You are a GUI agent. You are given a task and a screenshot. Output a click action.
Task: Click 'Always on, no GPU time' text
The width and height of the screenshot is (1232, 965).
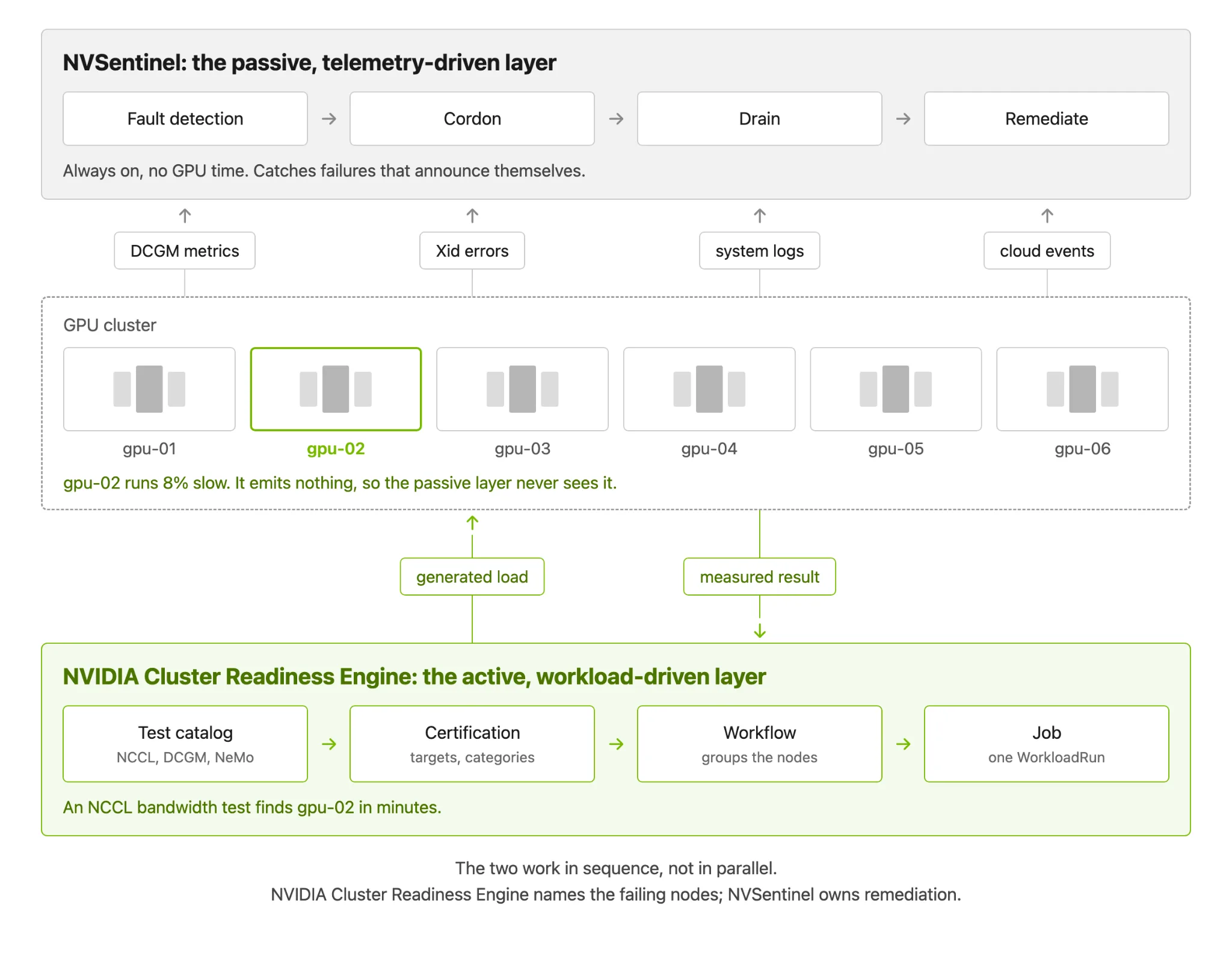(x=324, y=171)
